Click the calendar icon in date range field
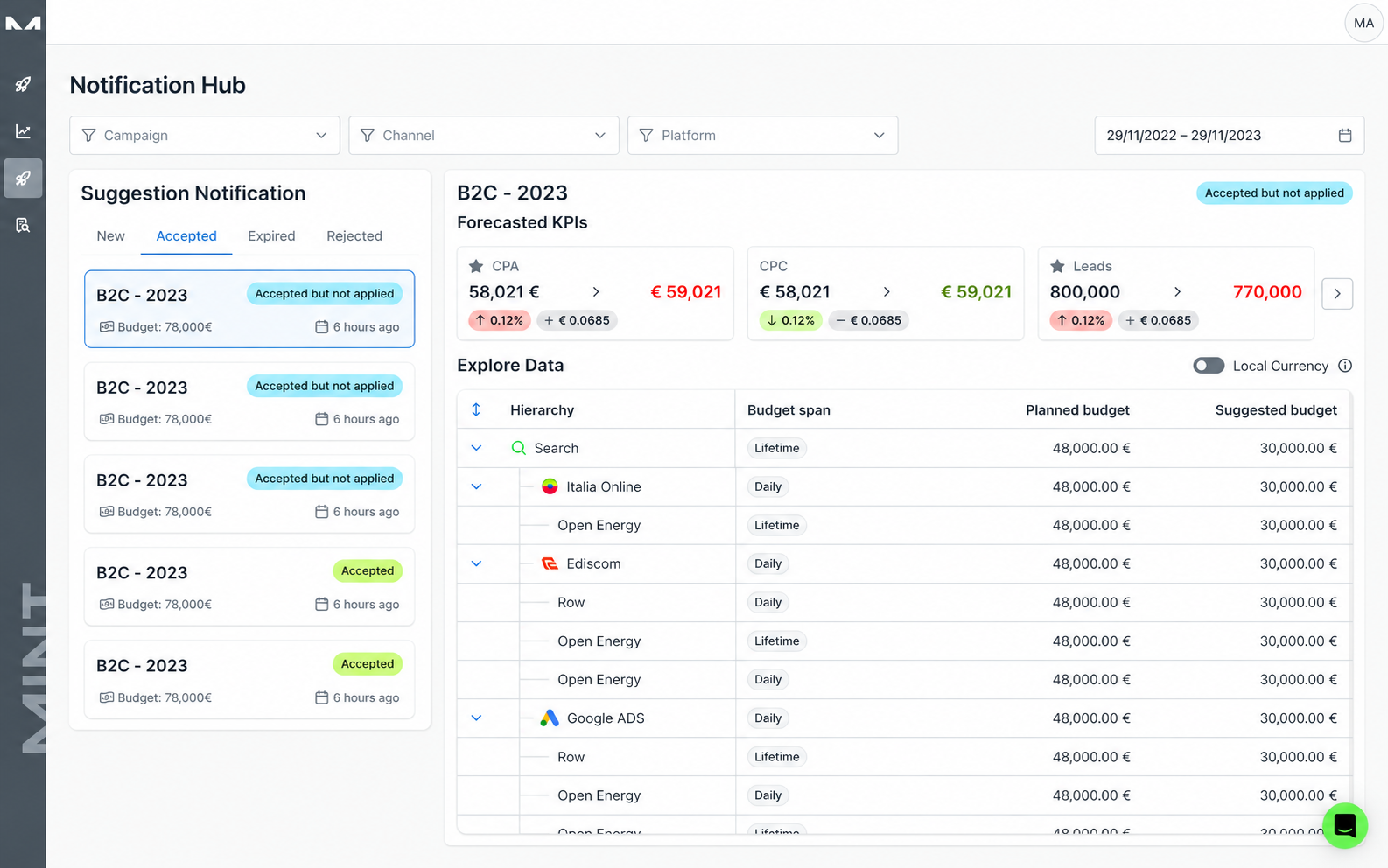The image size is (1388, 868). click(1345, 136)
